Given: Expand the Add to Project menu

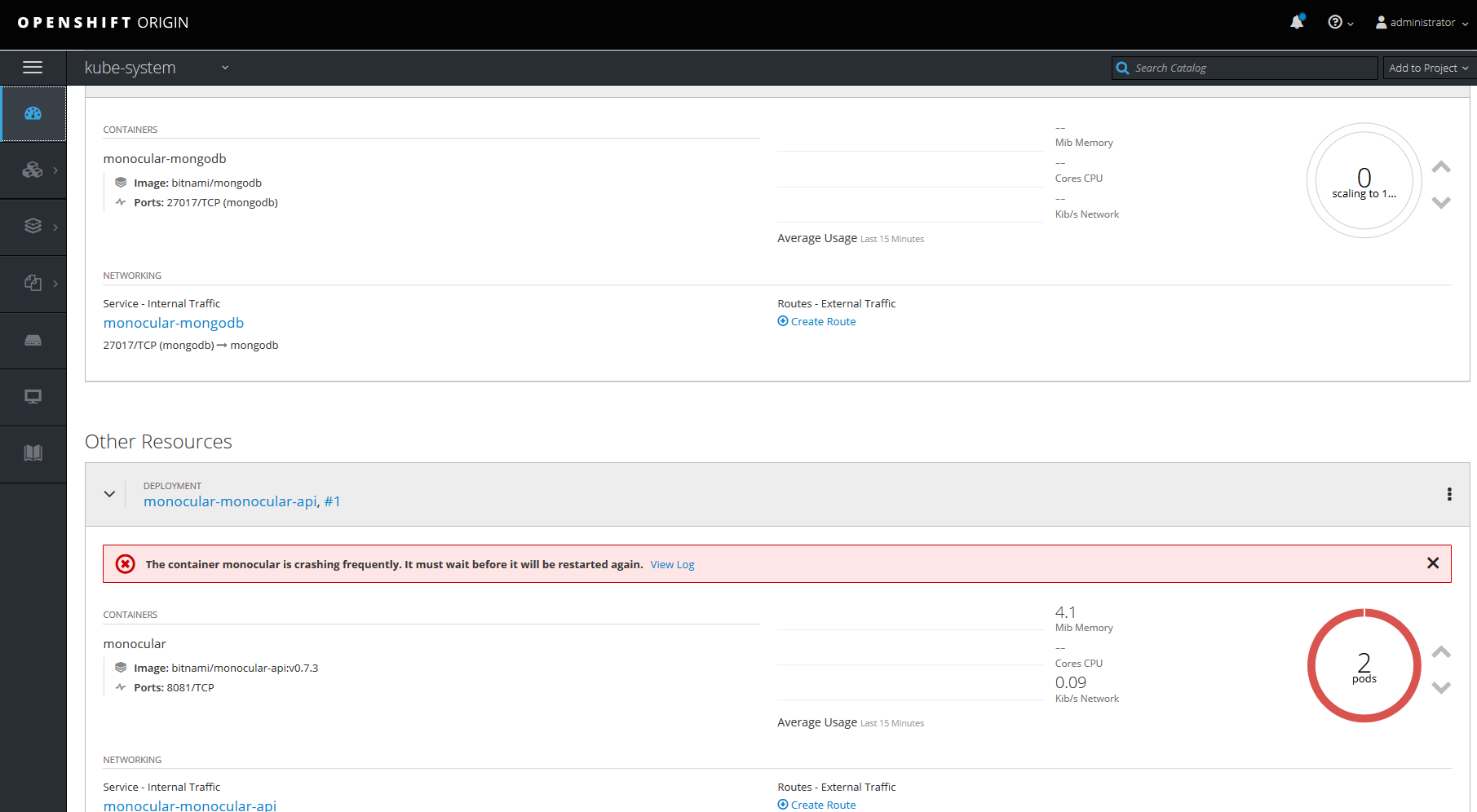Looking at the screenshot, I should click(1426, 68).
